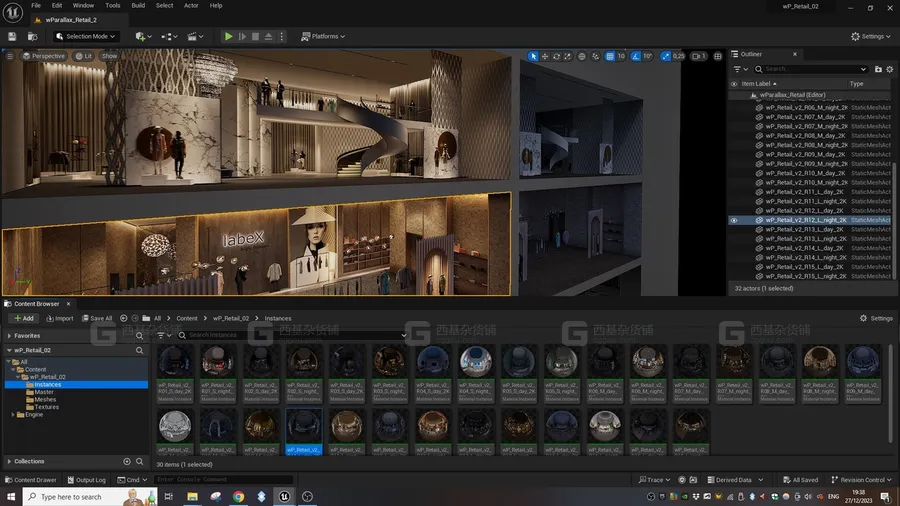Screen dimensions: 900x506
Task: Collapse the Content folder in the tree
Action: pyautogui.click(x=13, y=369)
